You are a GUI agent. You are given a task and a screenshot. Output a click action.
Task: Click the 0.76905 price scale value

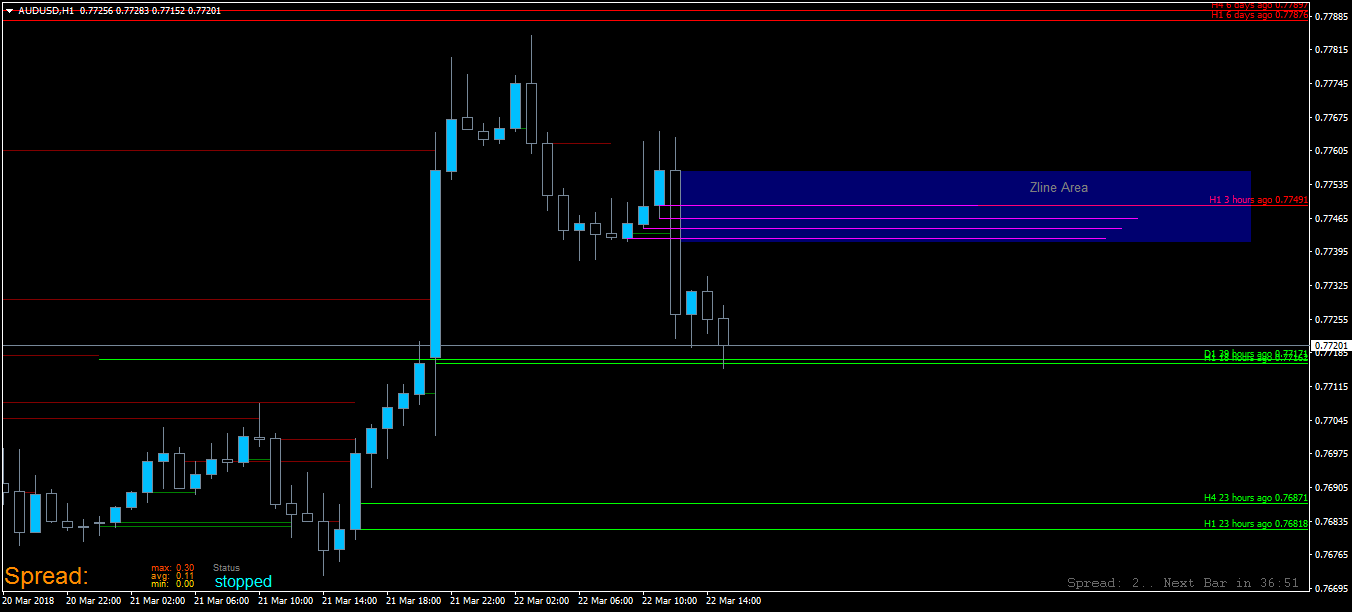pyautogui.click(x=1330, y=488)
